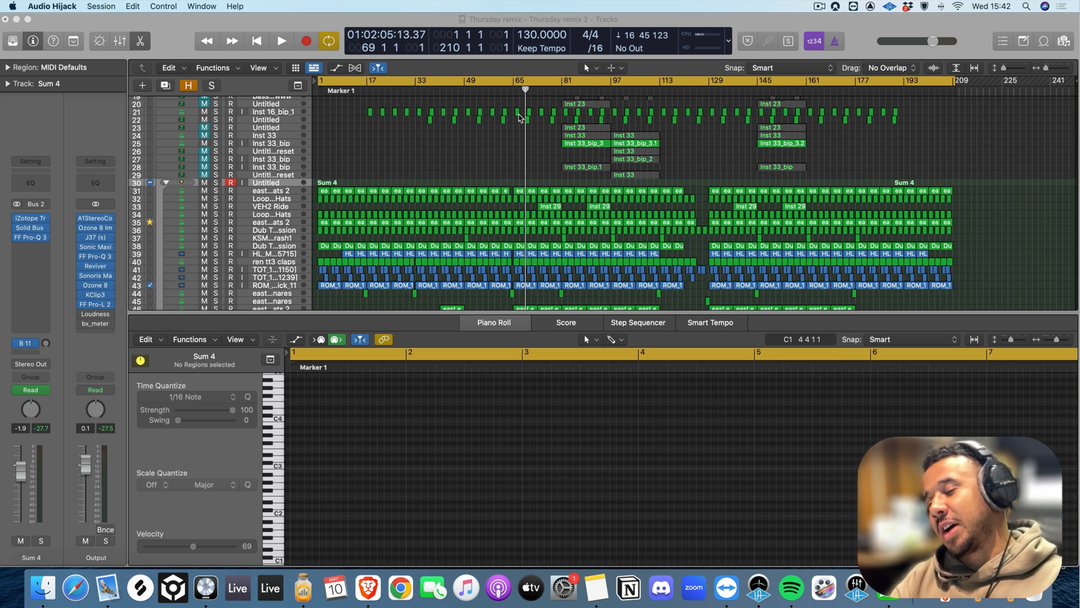This screenshot has width=1080, height=608.
Task: Open the Window menu in menu bar
Action: coord(201,6)
